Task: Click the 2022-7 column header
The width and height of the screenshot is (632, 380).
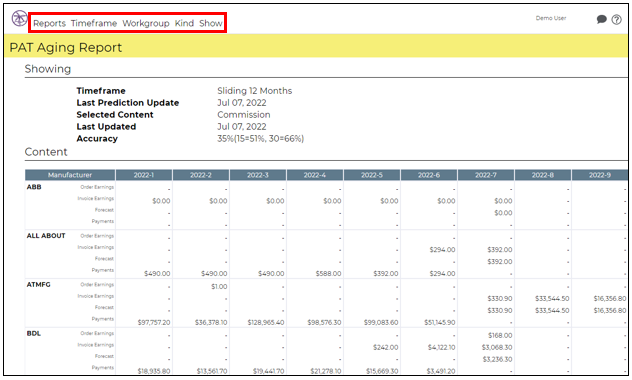Action: pos(486,175)
